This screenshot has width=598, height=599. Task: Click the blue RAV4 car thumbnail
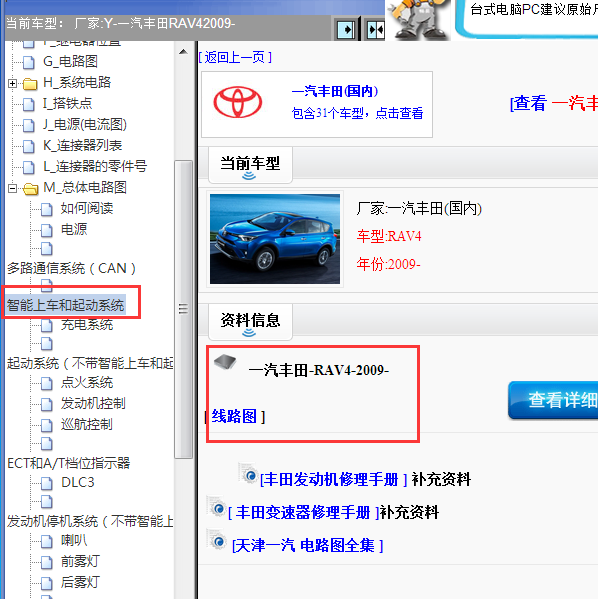275,239
